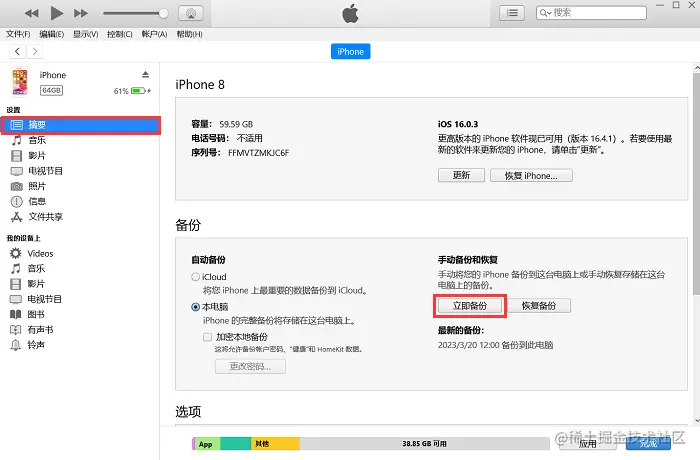Open 信息 in the sidebar
This screenshot has height=460, width=700.
coord(37,201)
